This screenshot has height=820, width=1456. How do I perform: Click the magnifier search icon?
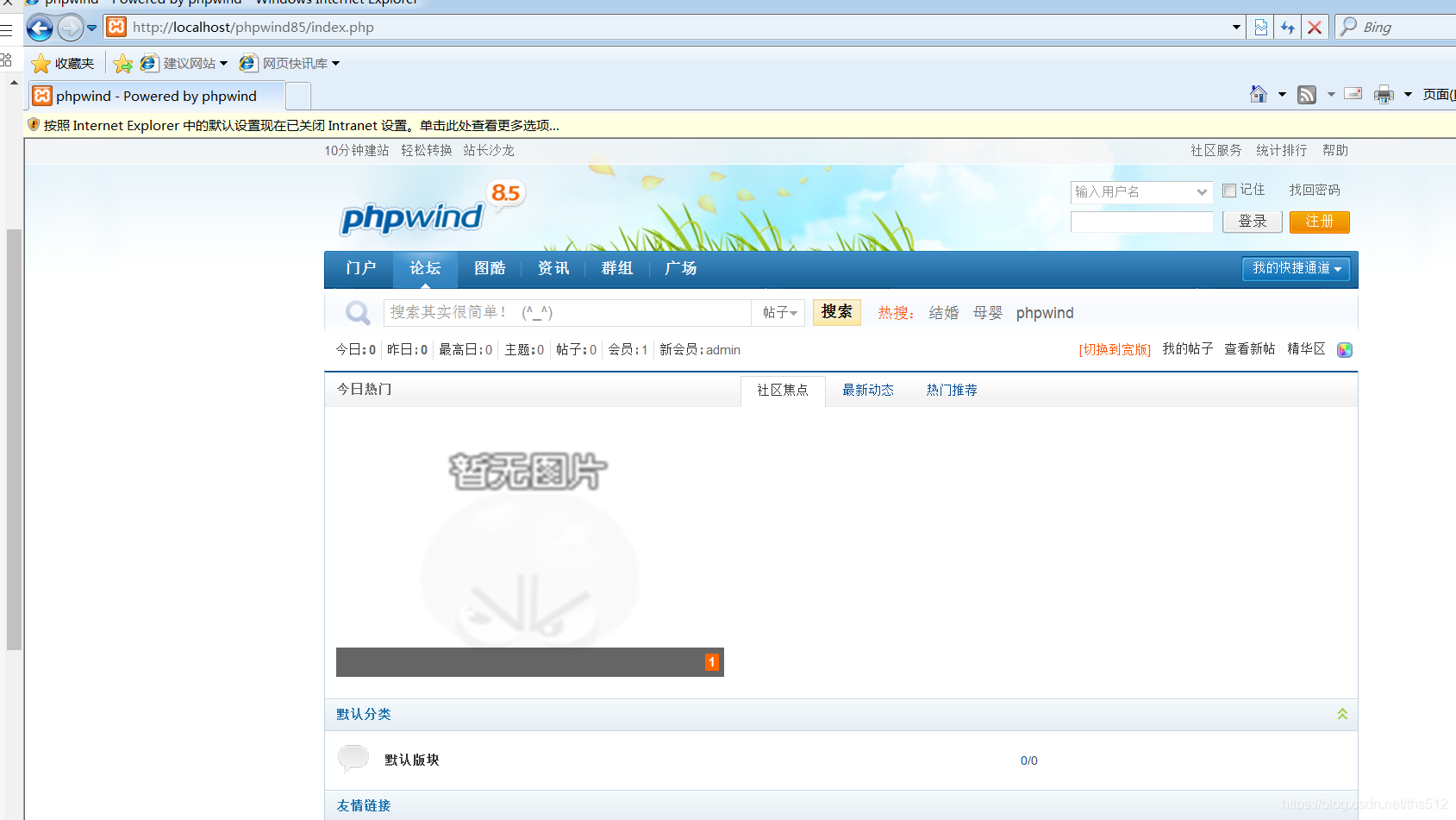[x=358, y=312]
